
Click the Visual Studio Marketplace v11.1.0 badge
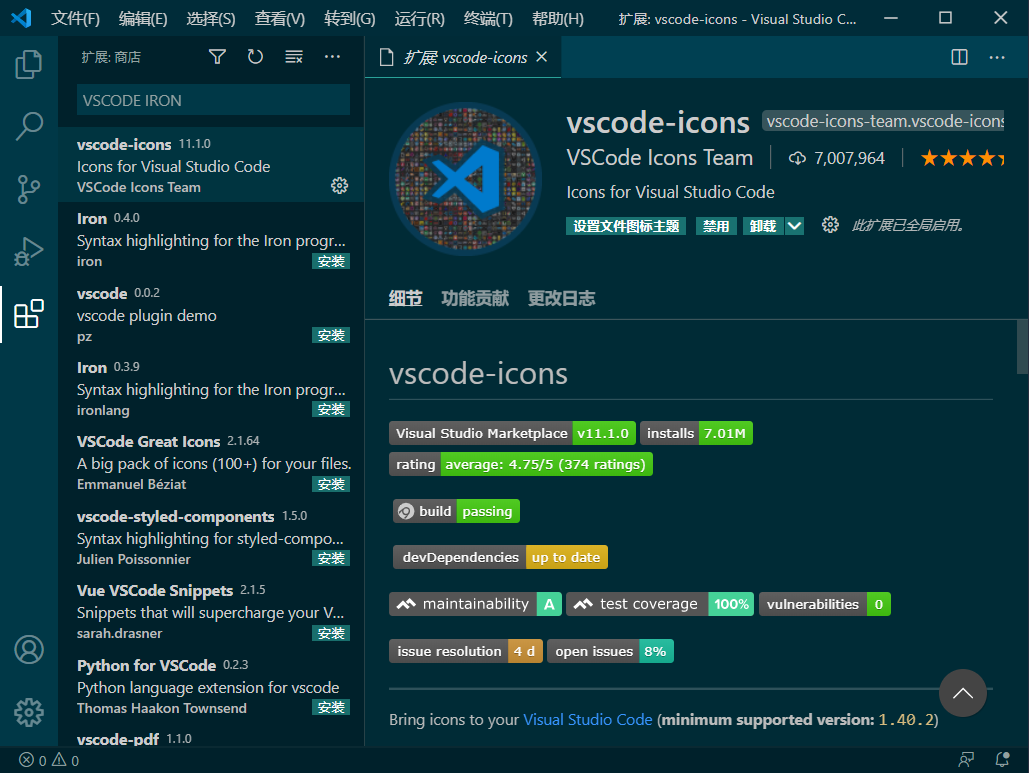point(512,433)
